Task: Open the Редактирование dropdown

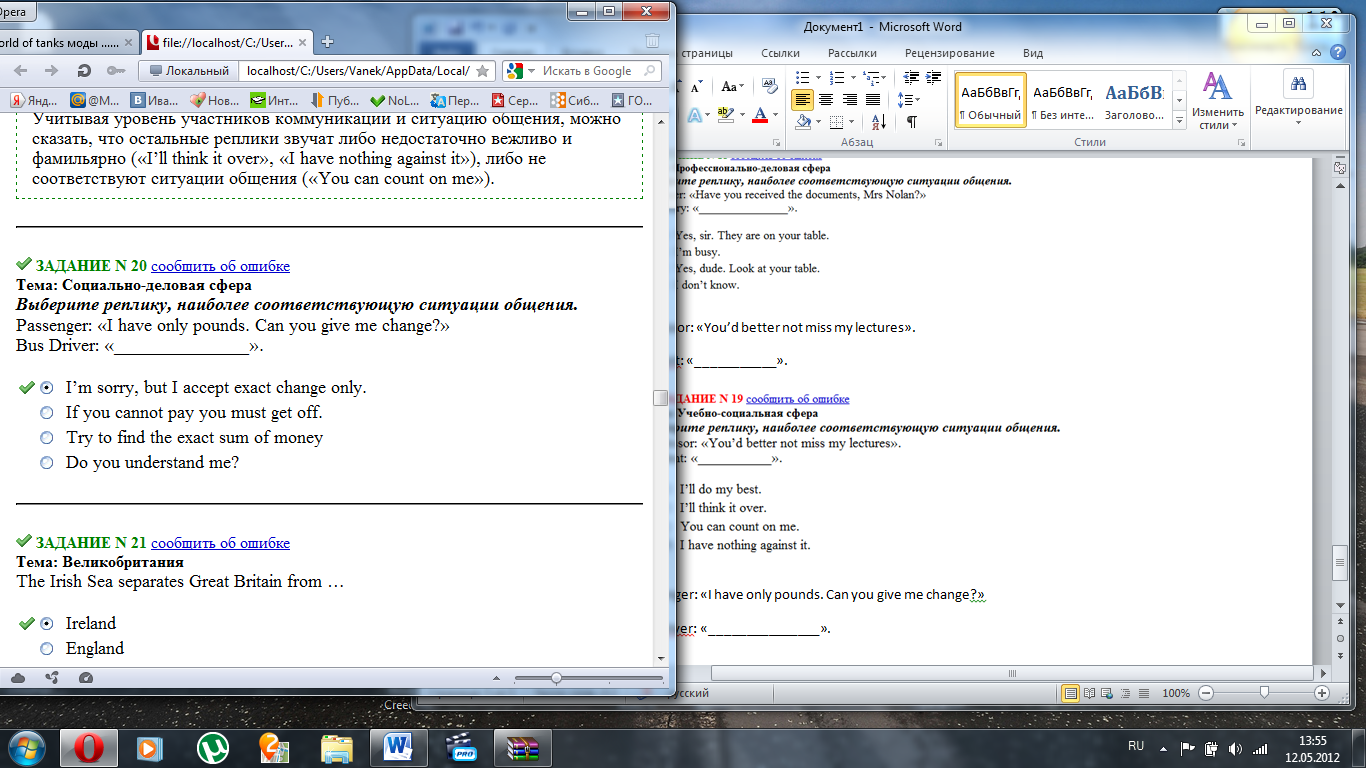Action: pyautogui.click(x=1299, y=99)
